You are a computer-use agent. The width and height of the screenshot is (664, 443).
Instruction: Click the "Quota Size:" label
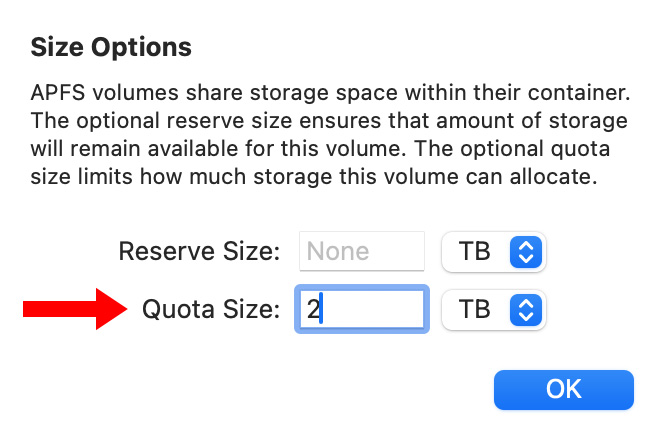(211, 310)
